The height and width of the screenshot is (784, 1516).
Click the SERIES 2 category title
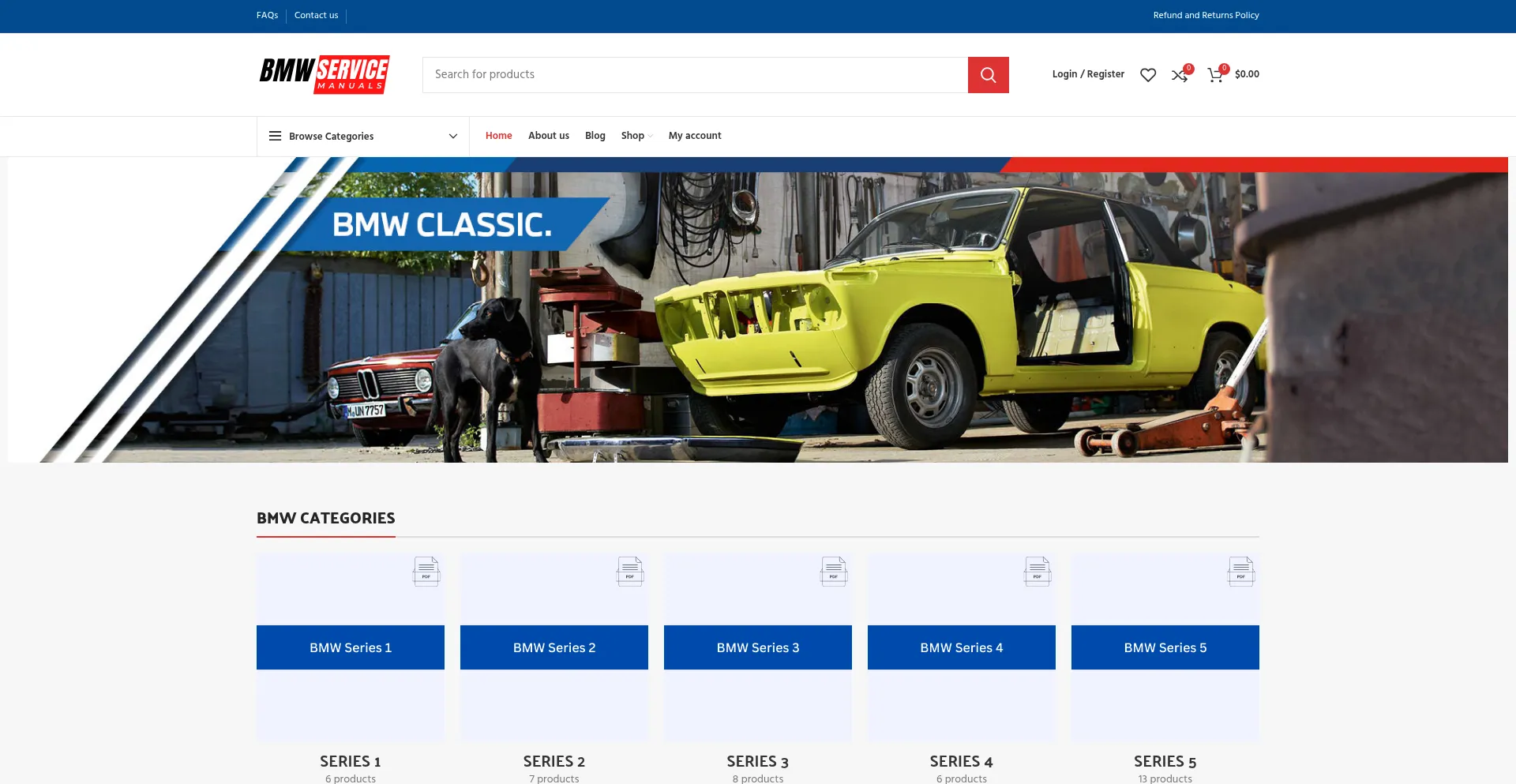click(554, 761)
